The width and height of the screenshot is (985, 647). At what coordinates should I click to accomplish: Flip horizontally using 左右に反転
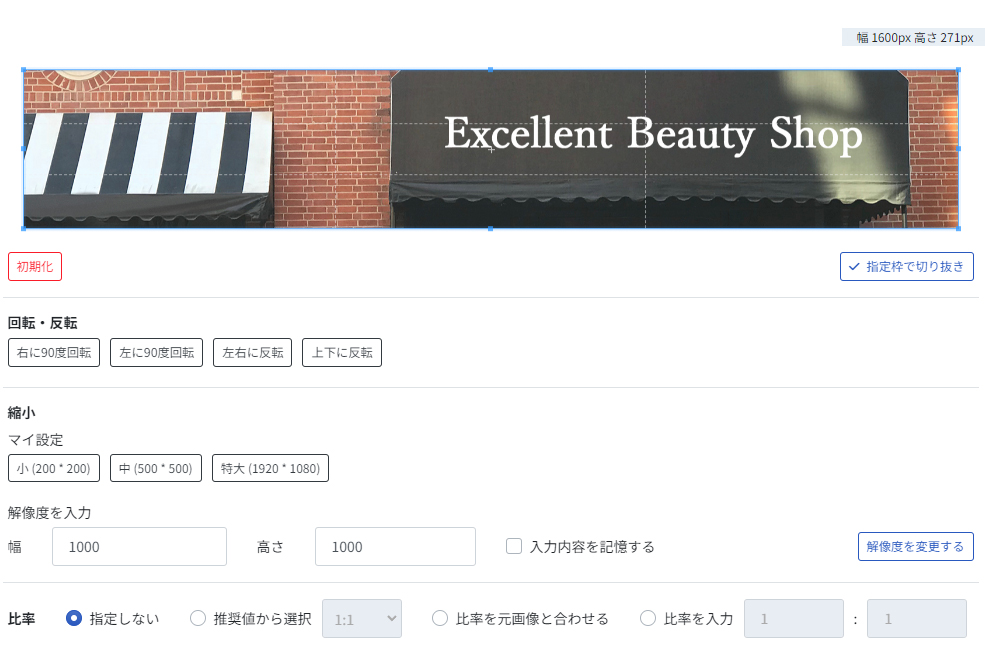tap(253, 352)
